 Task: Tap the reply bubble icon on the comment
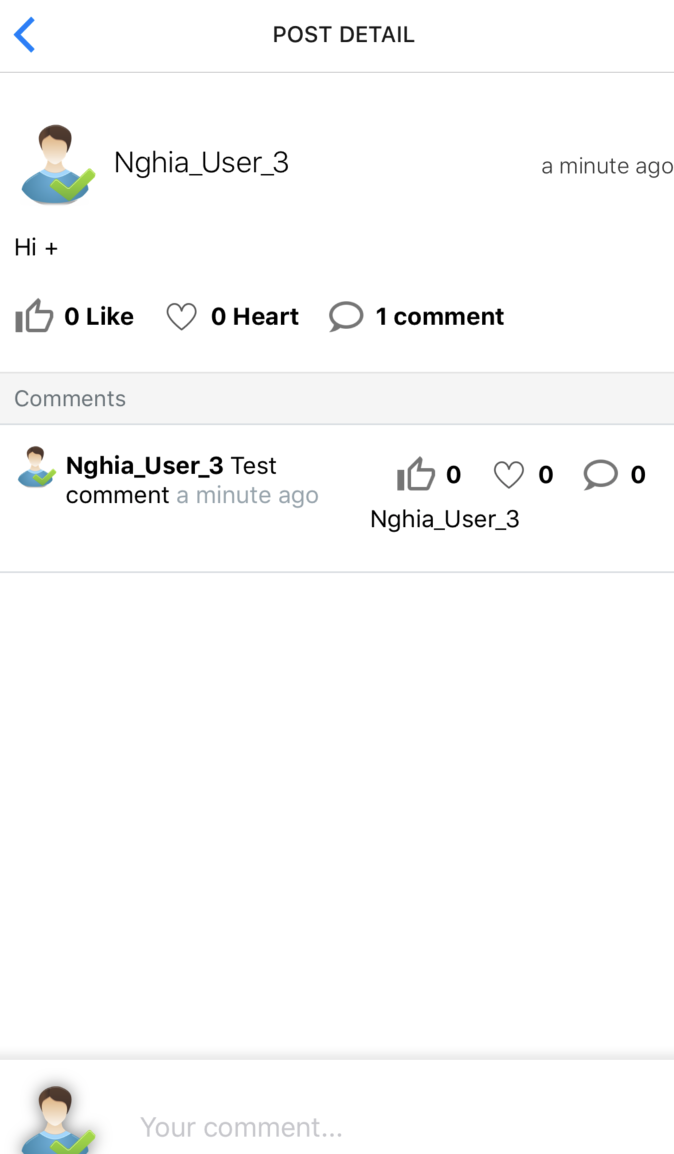(x=601, y=475)
